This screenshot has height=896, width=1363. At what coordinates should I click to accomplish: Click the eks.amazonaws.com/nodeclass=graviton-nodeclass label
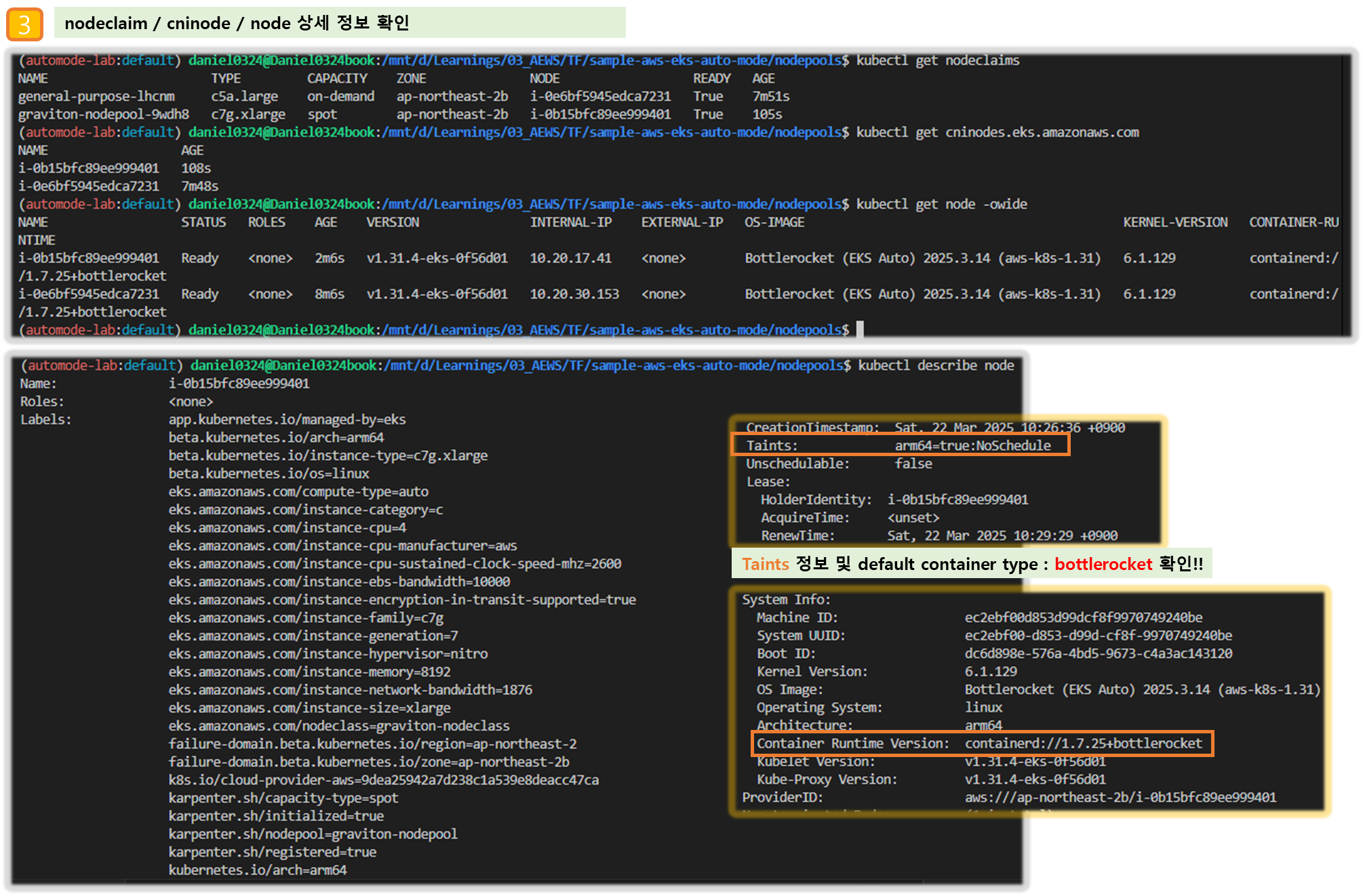[339, 726]
